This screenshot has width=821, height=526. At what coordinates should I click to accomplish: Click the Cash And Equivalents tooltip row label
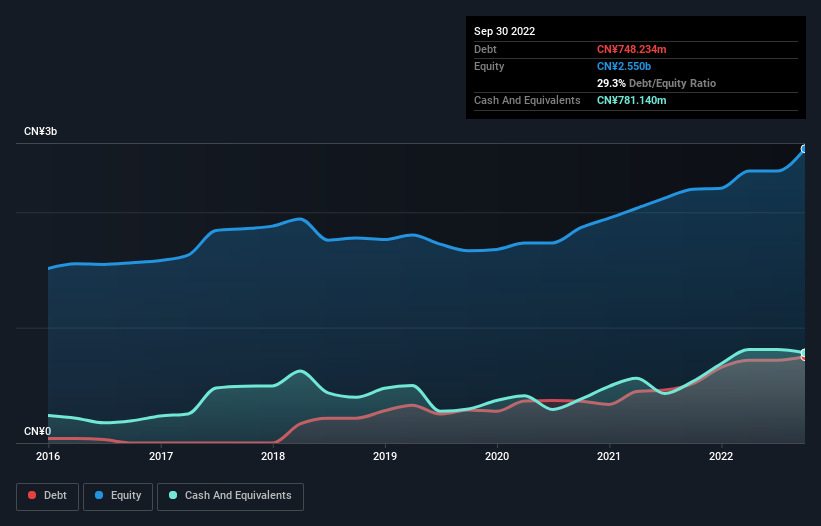click(x=527, y=100)
